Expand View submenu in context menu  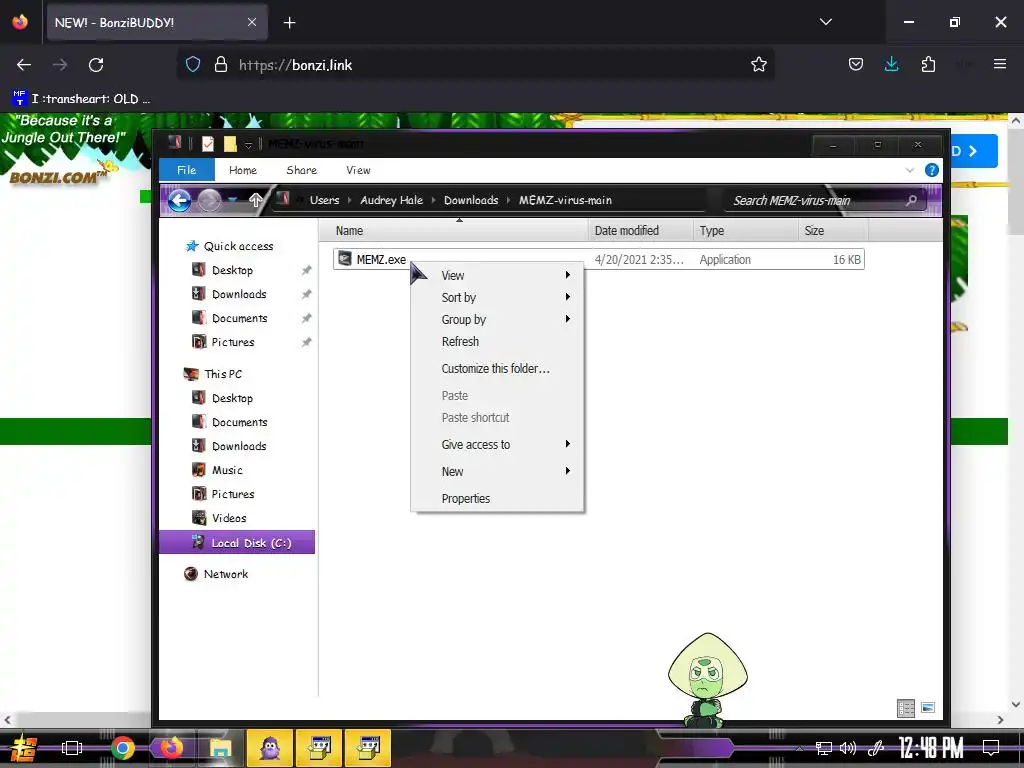pyautogui.click(x=497, y=275)
